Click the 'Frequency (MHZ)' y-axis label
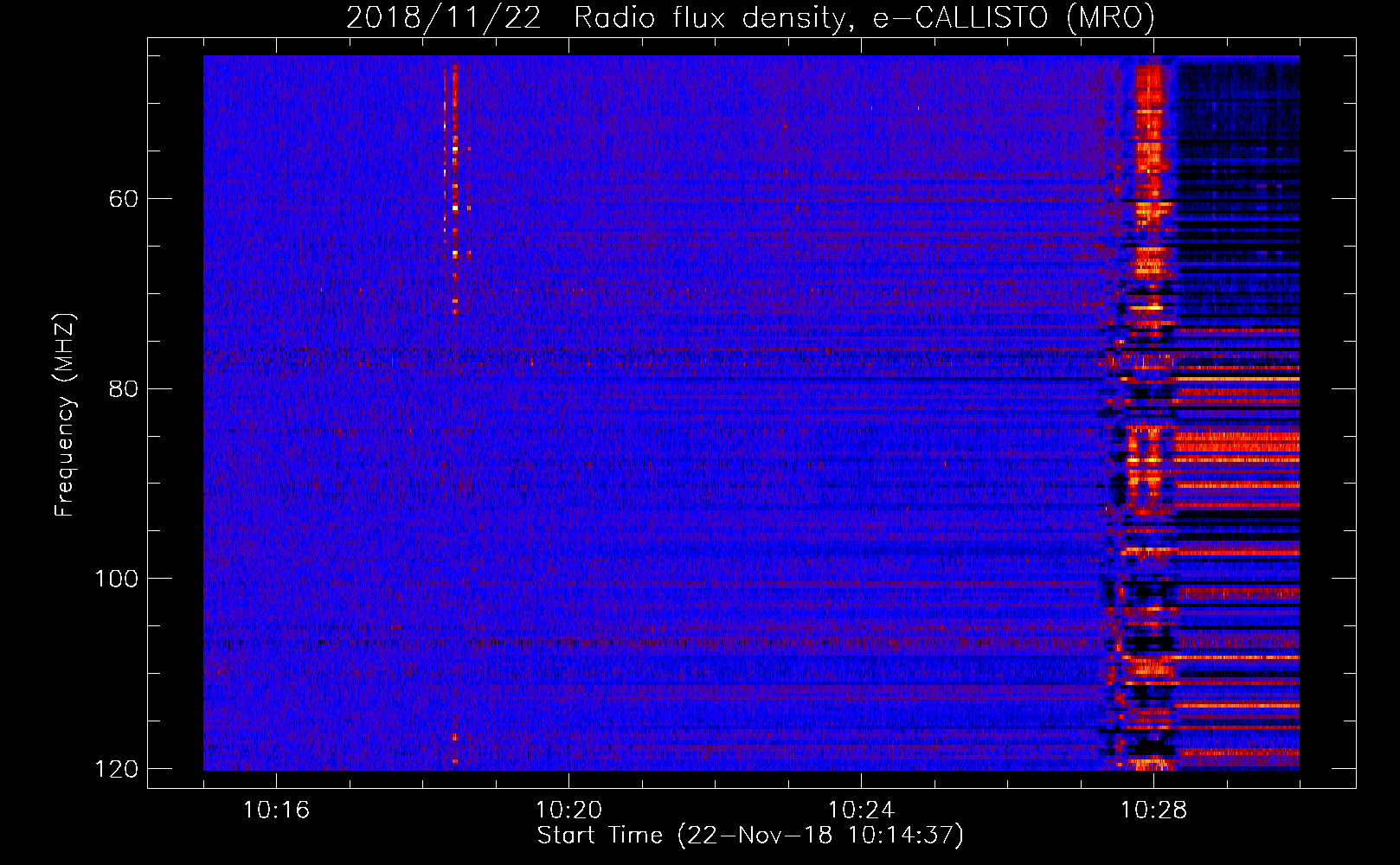Screen dimensions: 1400x865 click(x=65, y=415)
